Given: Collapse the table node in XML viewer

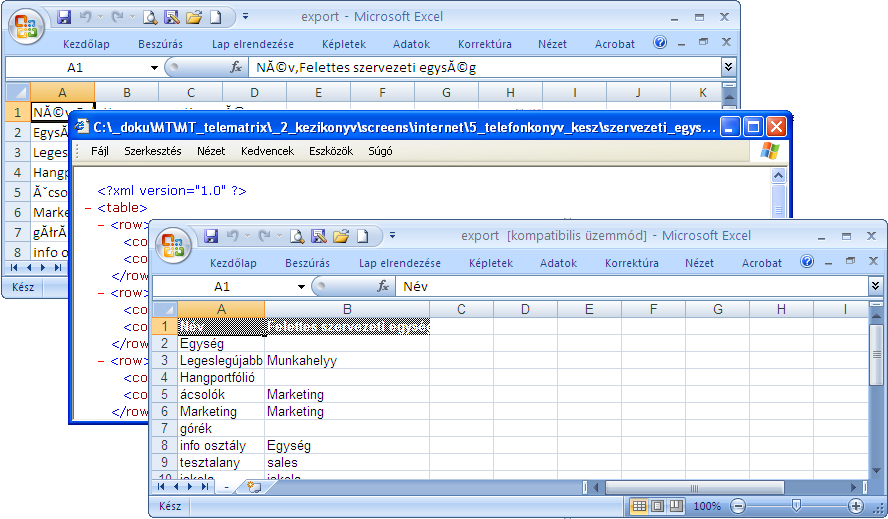Looking at the screenshot, I should pyautogui.click(x=88, y=208).
